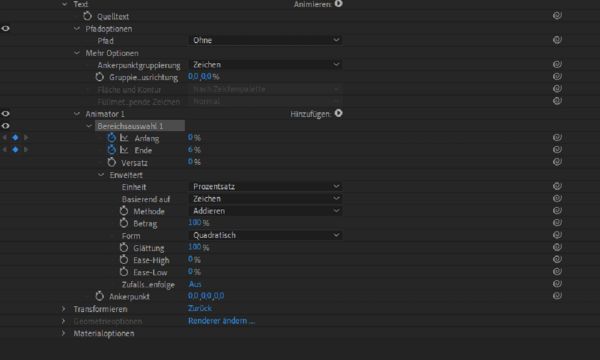
Task: Open the Pfad dropdown set to Ohne
Action: coord(265,40)
